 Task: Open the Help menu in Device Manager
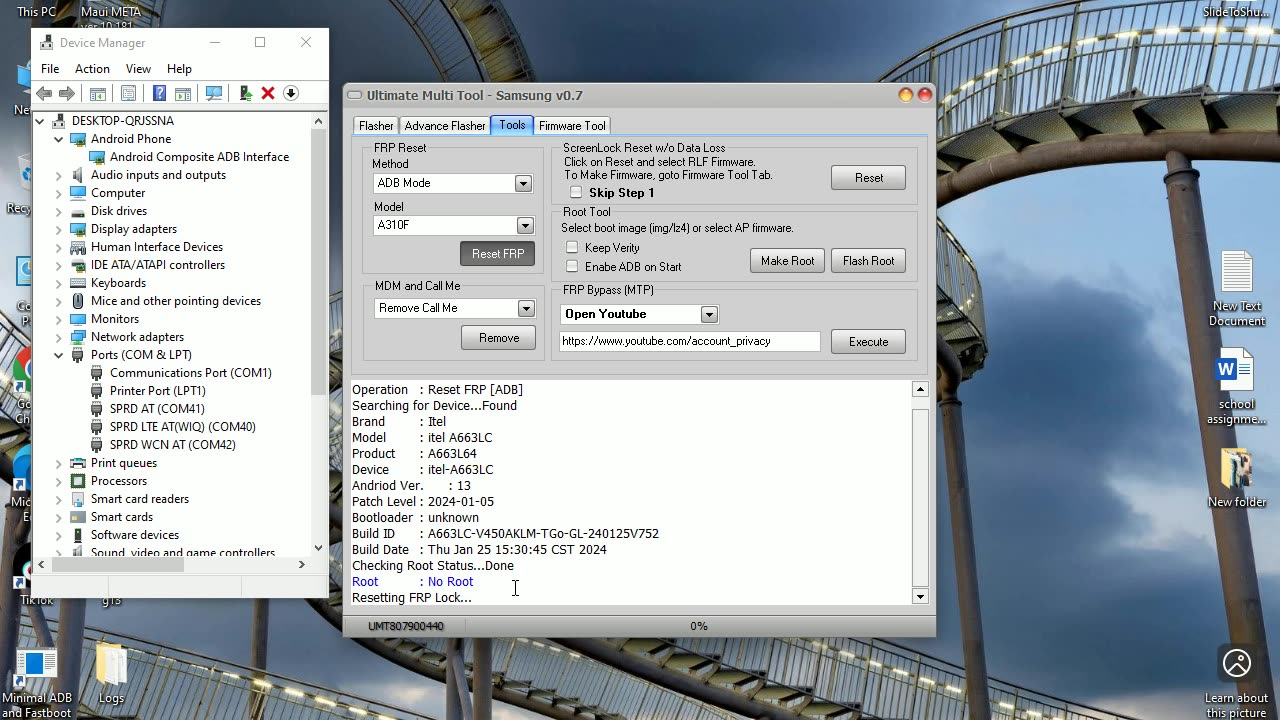click(179, 69)
